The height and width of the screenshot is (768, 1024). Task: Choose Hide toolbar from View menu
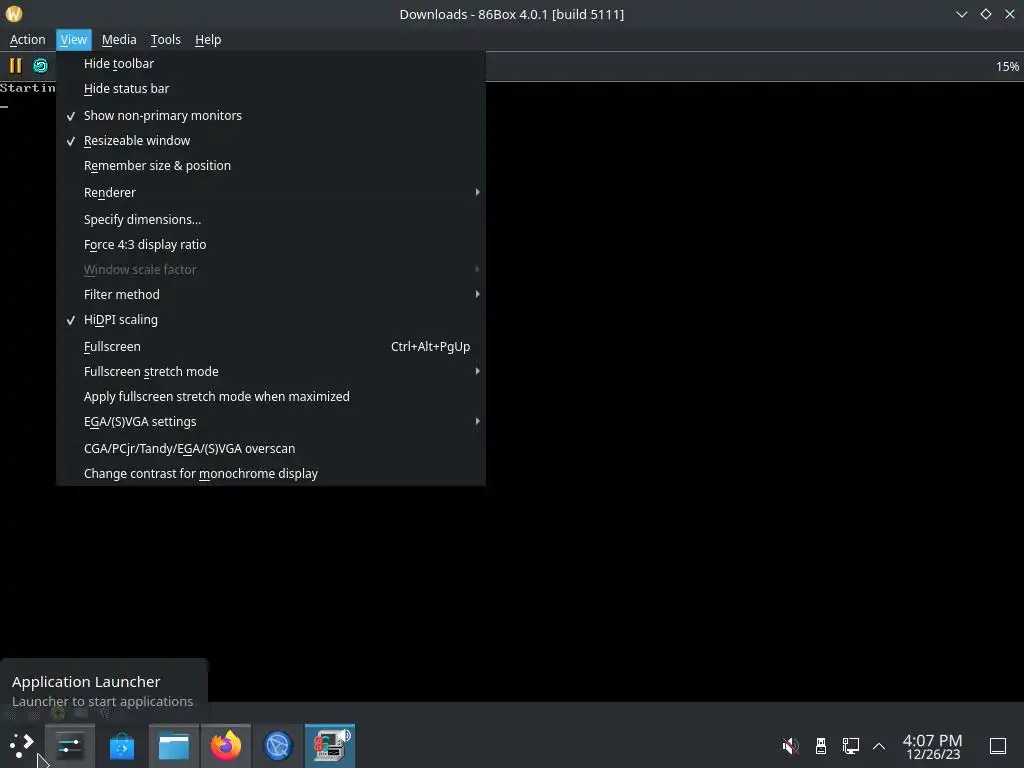(270, 63)
